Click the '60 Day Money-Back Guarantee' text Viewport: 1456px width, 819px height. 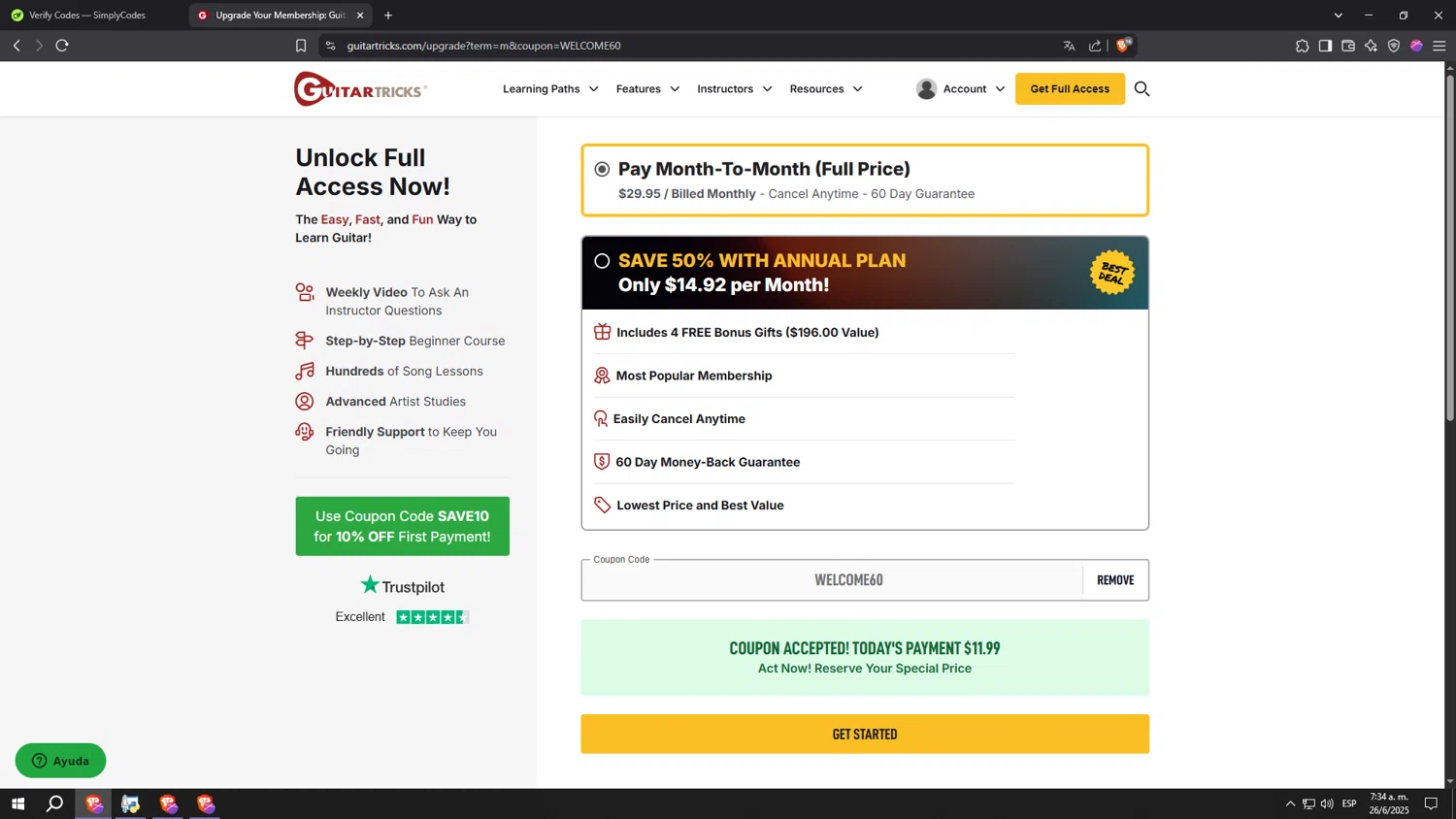708,462
